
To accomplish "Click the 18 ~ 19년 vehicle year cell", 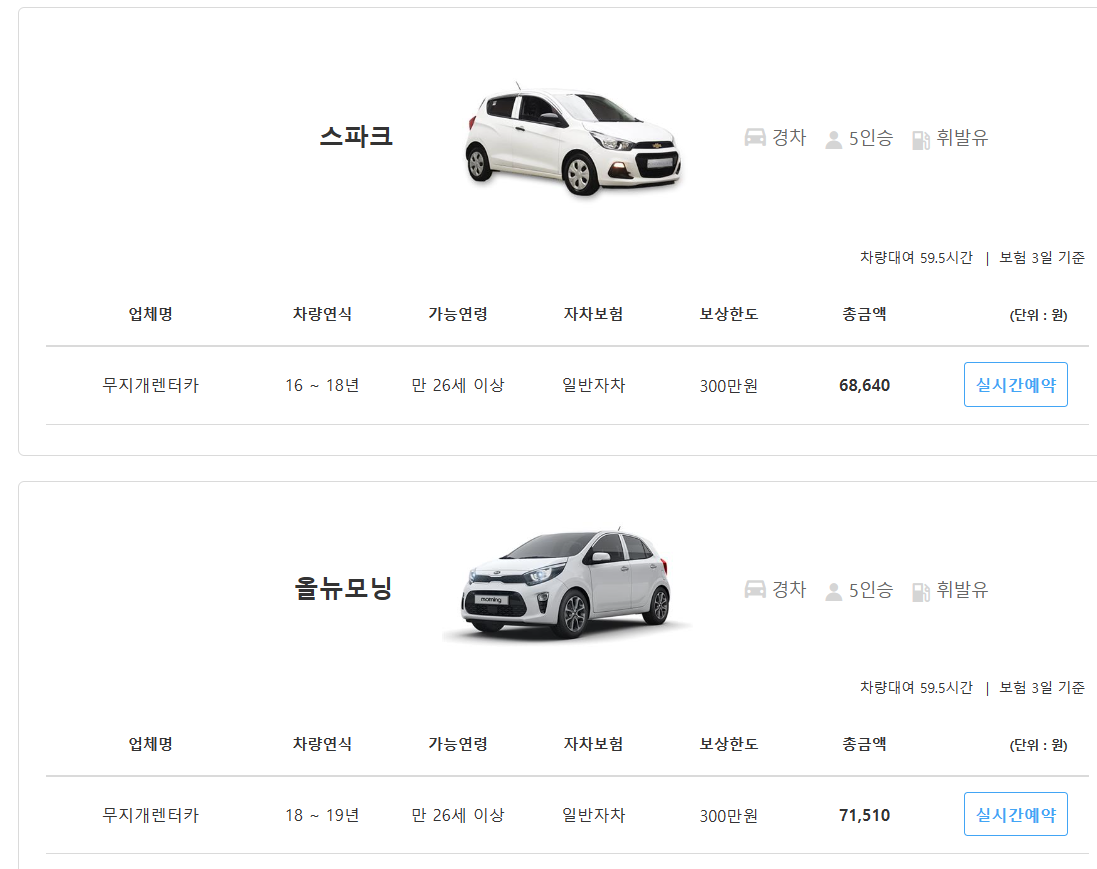I will point(322,815).
